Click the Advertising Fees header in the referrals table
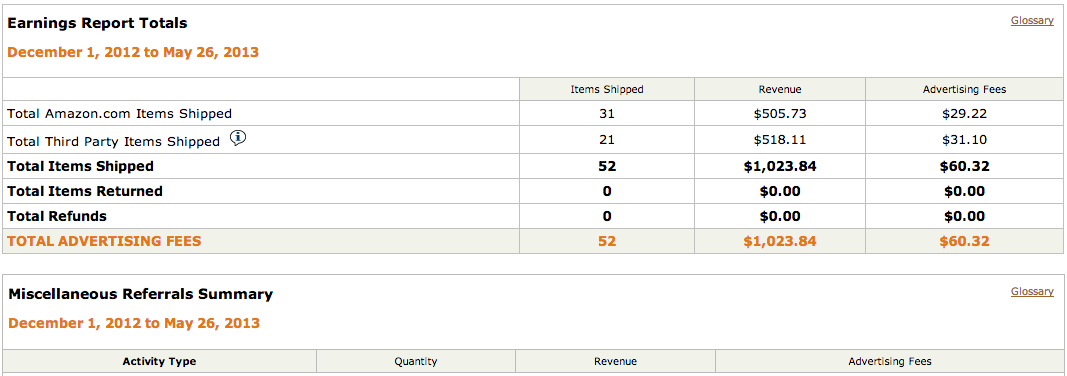Viewport: 1067px width, 376px height. pos(890,362)
